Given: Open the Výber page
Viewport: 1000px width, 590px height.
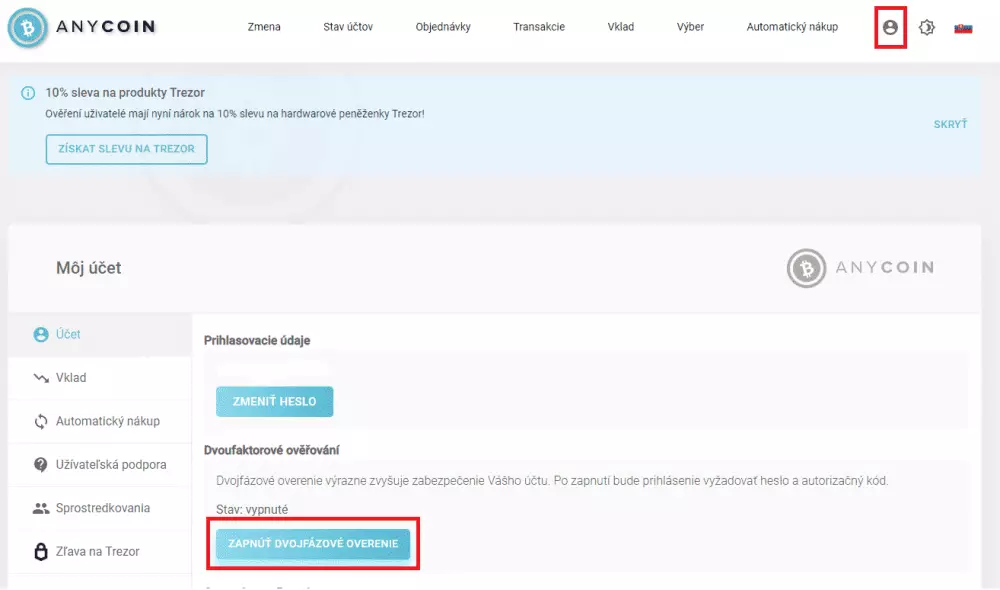Looking at the screenshot, I should 690,27.
